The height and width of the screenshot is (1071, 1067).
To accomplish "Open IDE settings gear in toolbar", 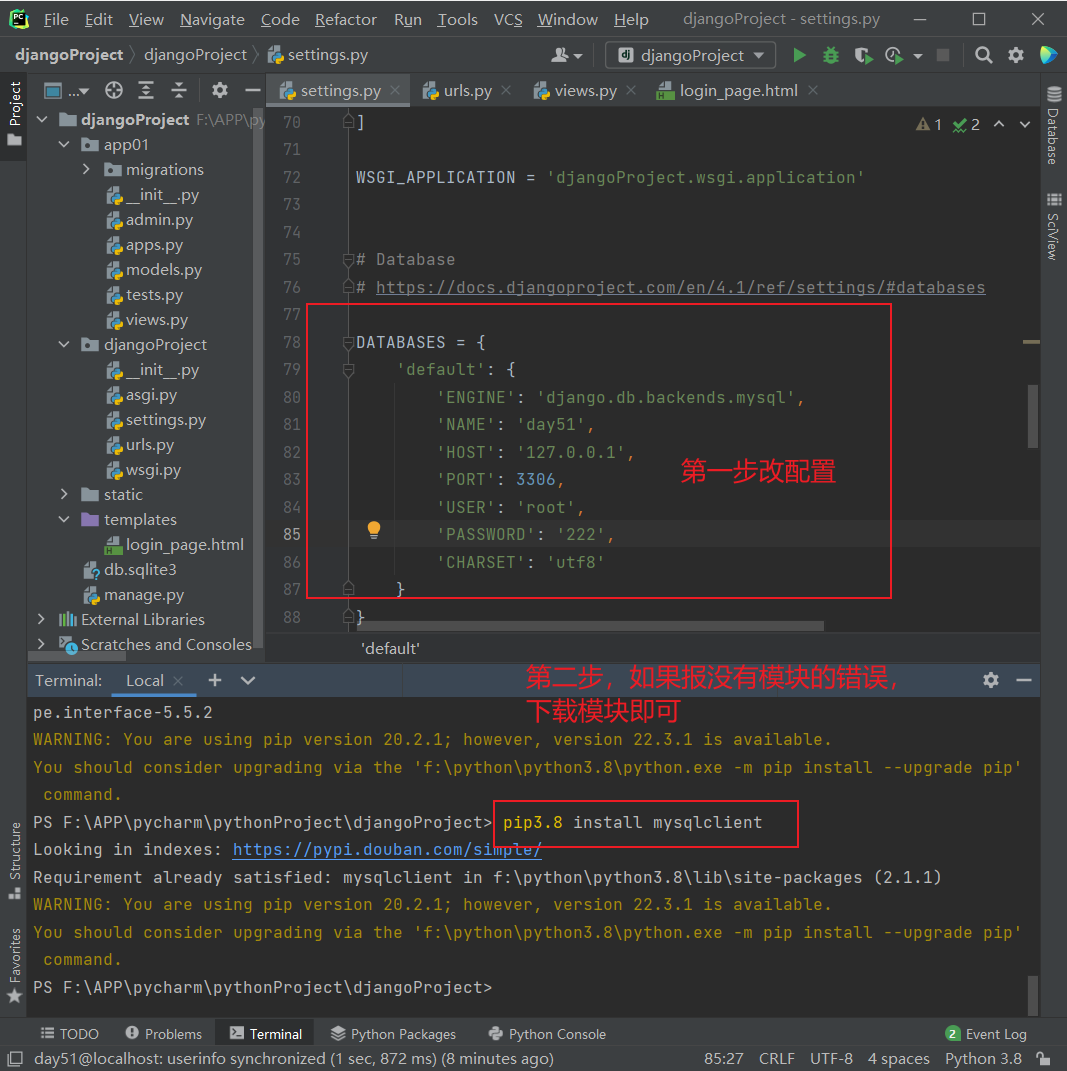I will point(1016,55).
